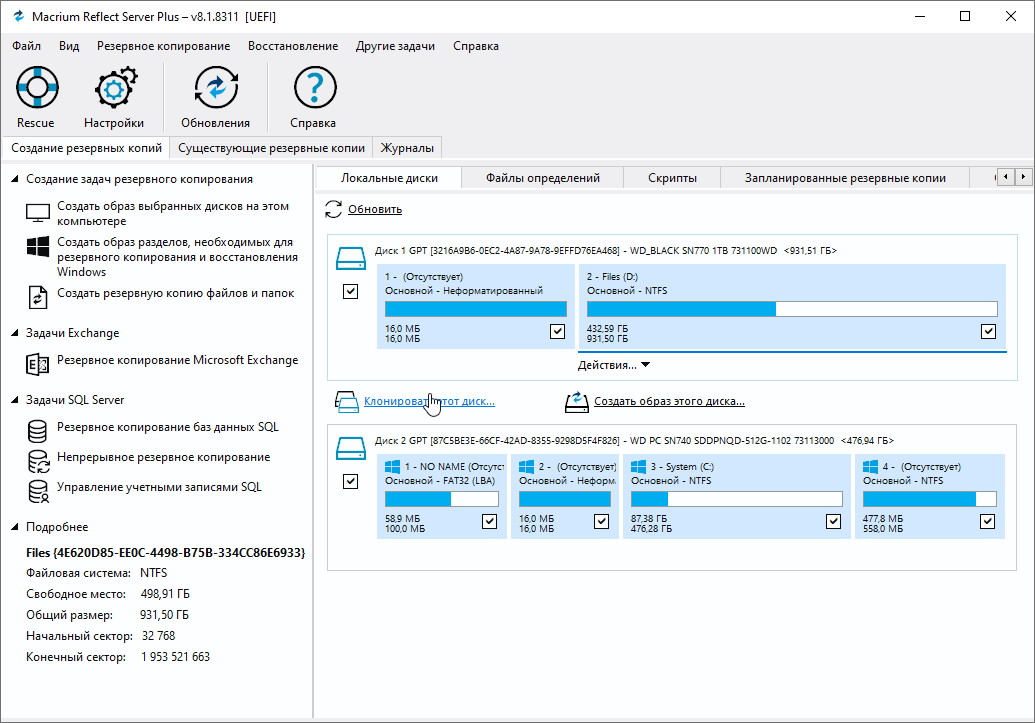
Task: Uncheck the 16,0 МБ unformatted partition on Disk 1
Action: pos(558,331)
